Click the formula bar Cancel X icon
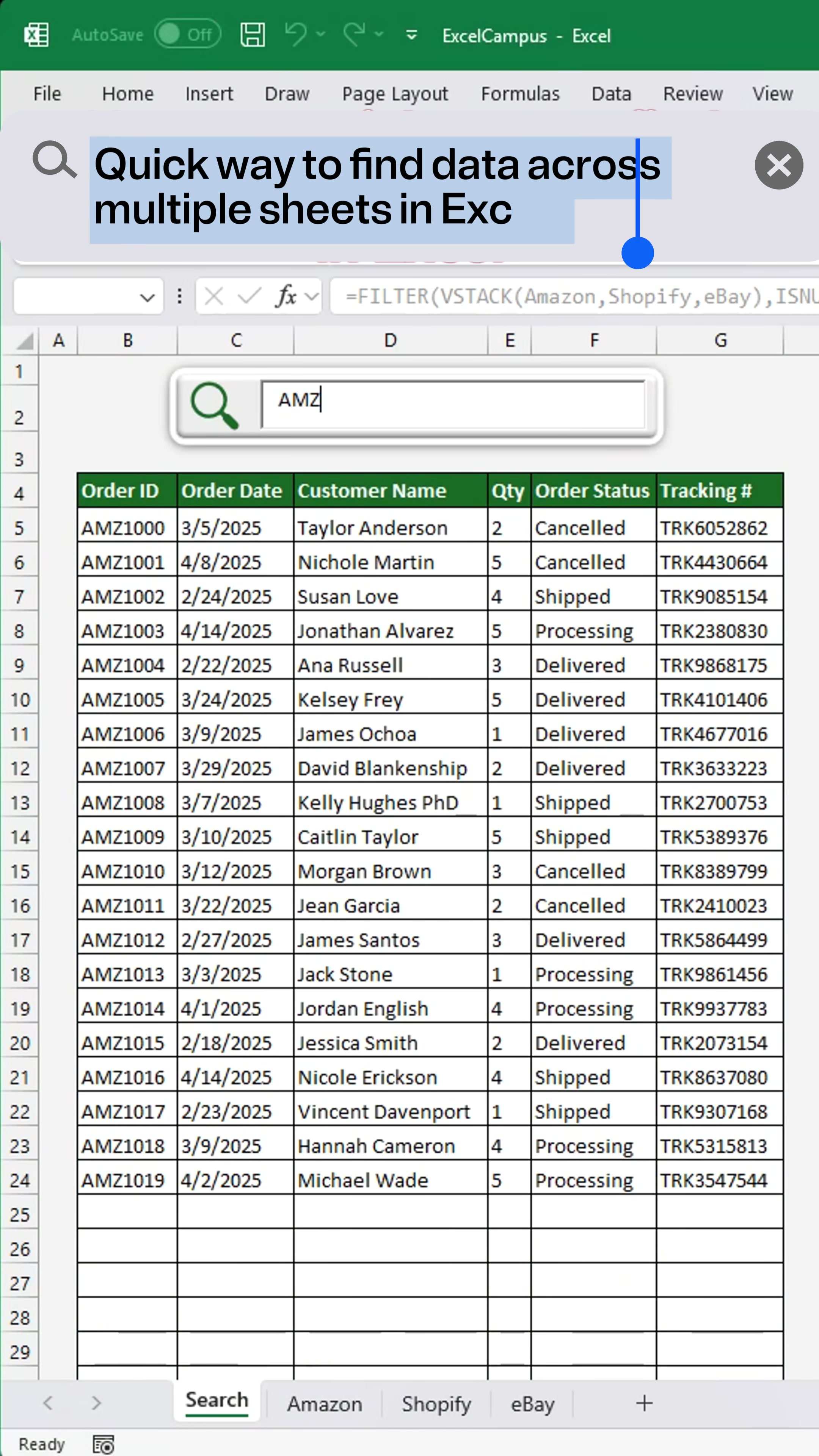This screenshot has width=819, height=1456. point(213,296)
